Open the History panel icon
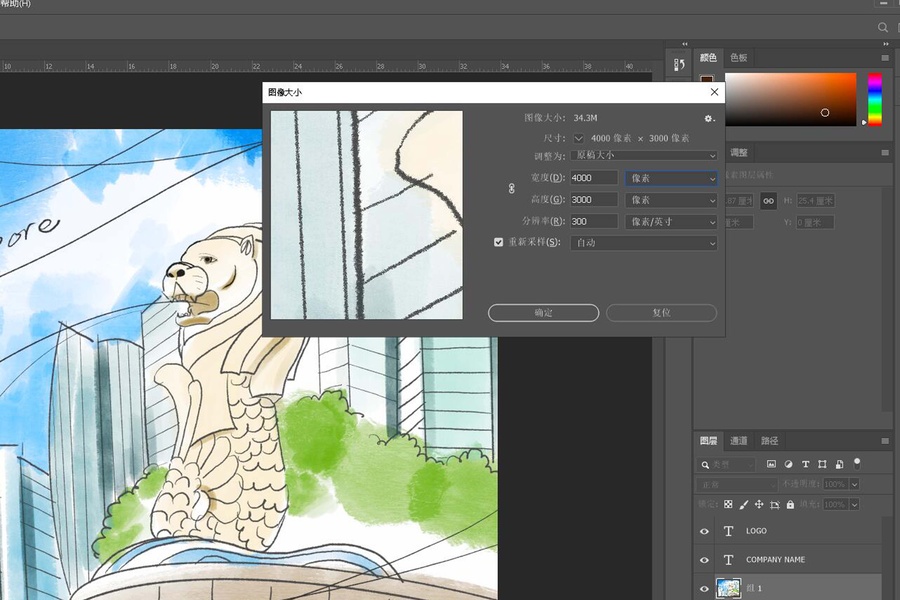This screenshot has width=900, height=600. coord(679,65)
